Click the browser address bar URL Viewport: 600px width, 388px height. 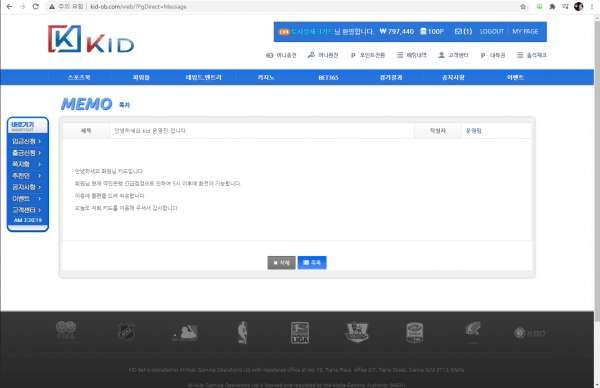(x=139, y=7)
